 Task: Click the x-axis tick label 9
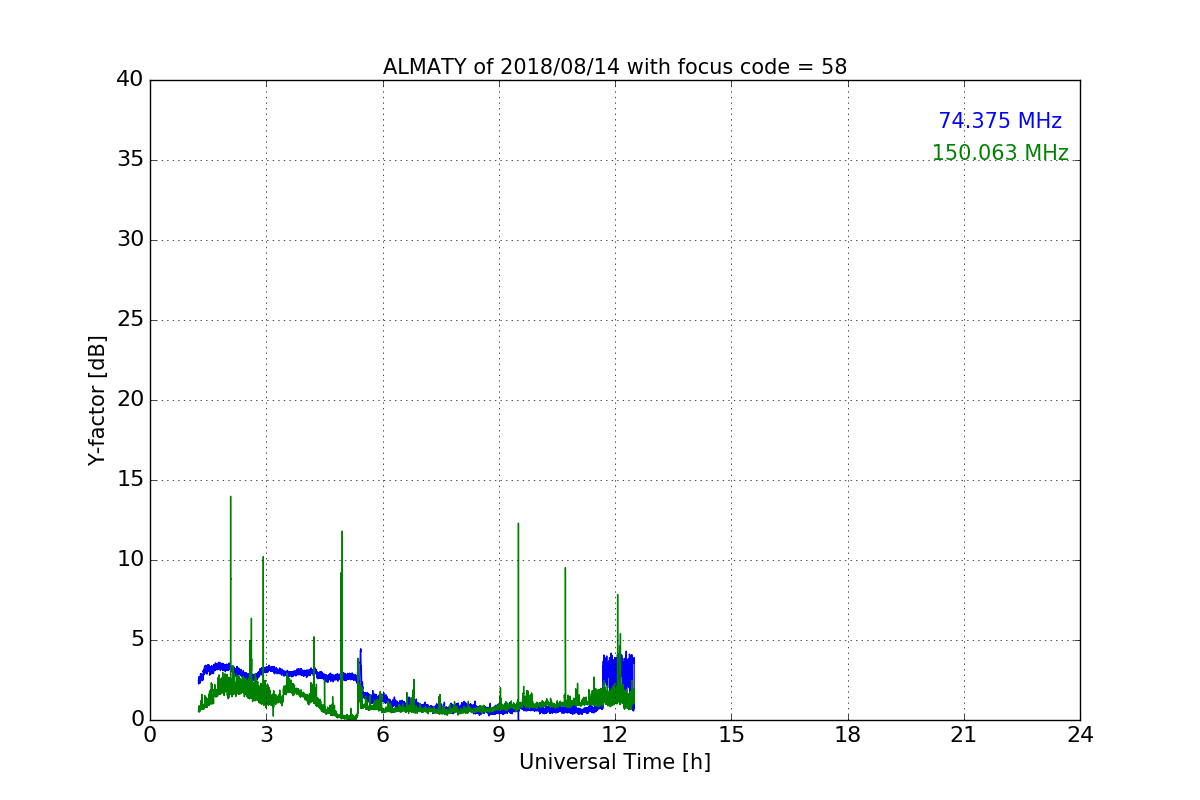499,735
